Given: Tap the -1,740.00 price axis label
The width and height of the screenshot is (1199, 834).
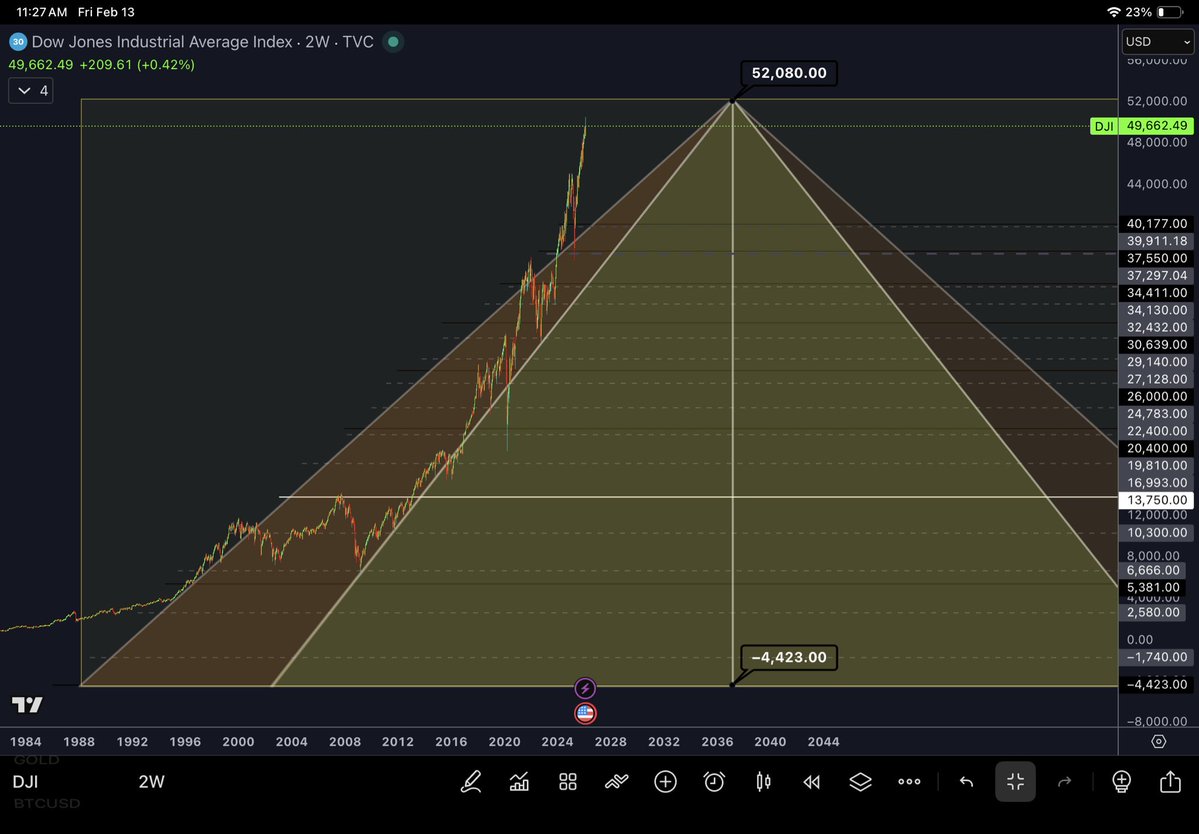Looking at the screenshot, I should coord(1156,657).
